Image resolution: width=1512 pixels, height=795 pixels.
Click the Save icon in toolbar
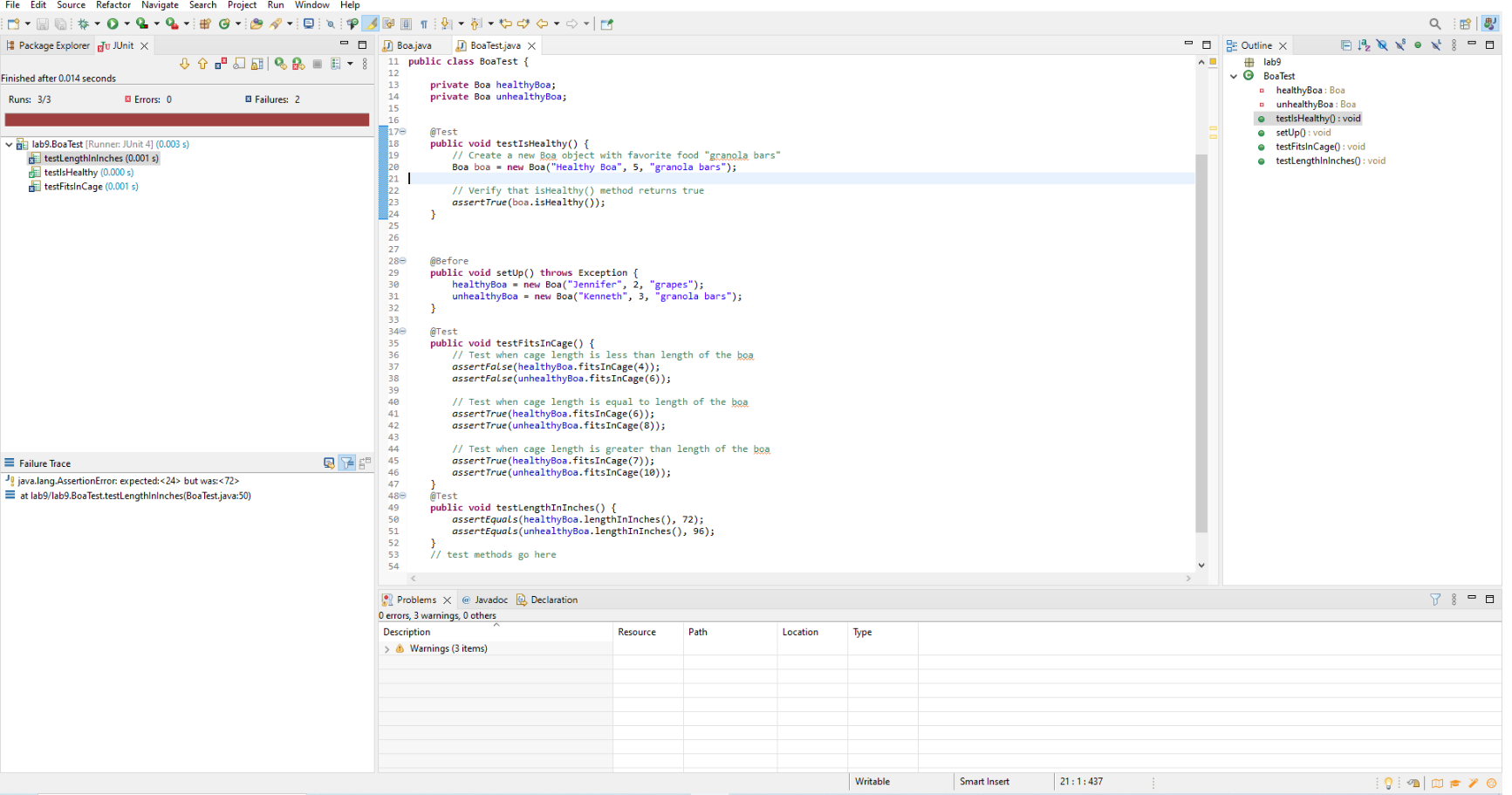(x=42, y=24)
